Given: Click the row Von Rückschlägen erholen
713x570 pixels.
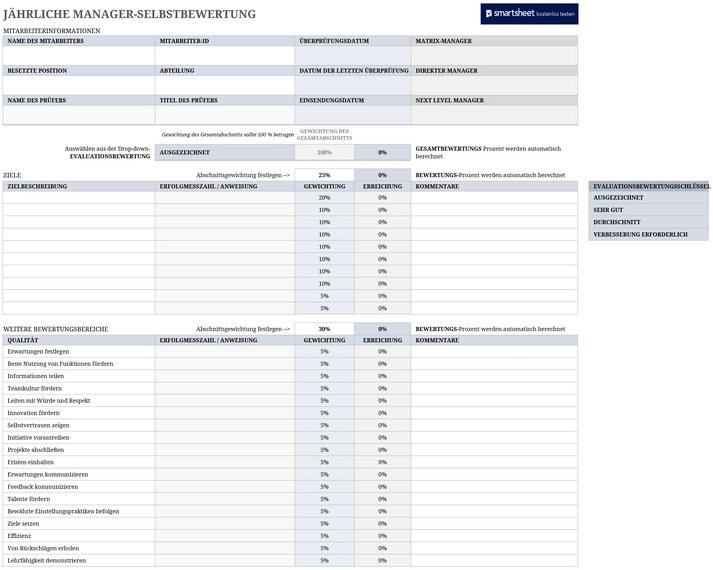Looking at the screenshot, I should tap(290, 548).
